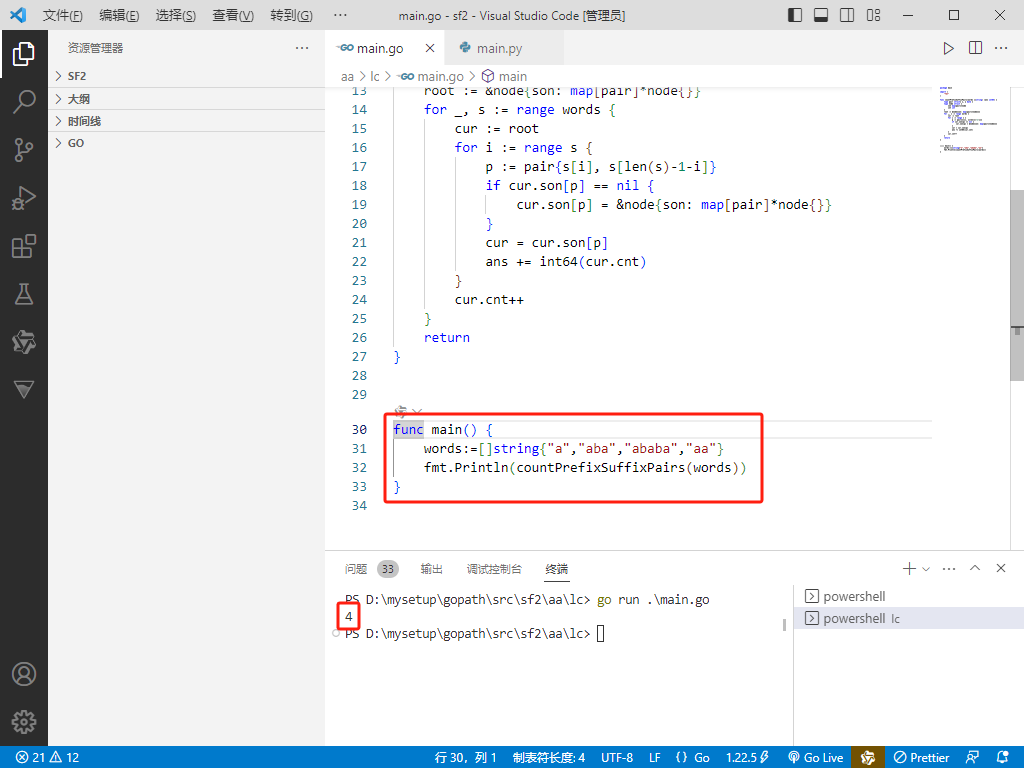Open terminal panel more actions ellipsis
Screen dimensions: 1024x768
949,569
